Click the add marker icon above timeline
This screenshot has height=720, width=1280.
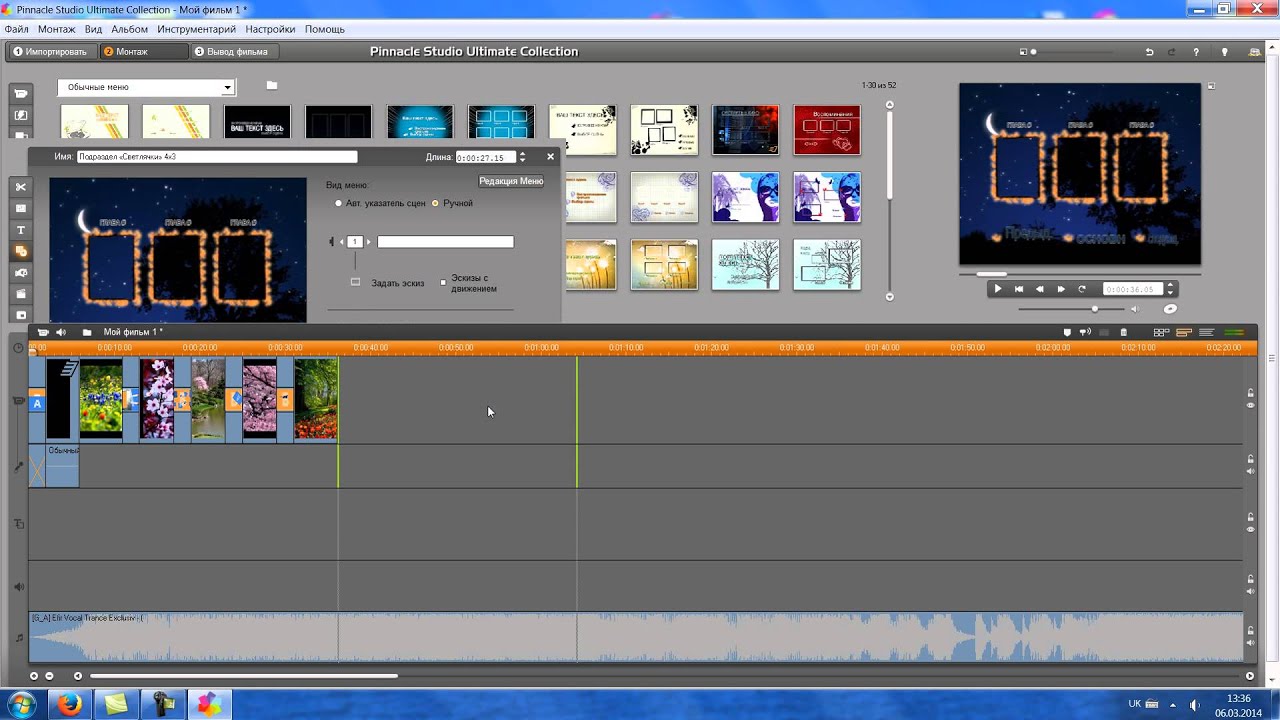coord(1067,332)
